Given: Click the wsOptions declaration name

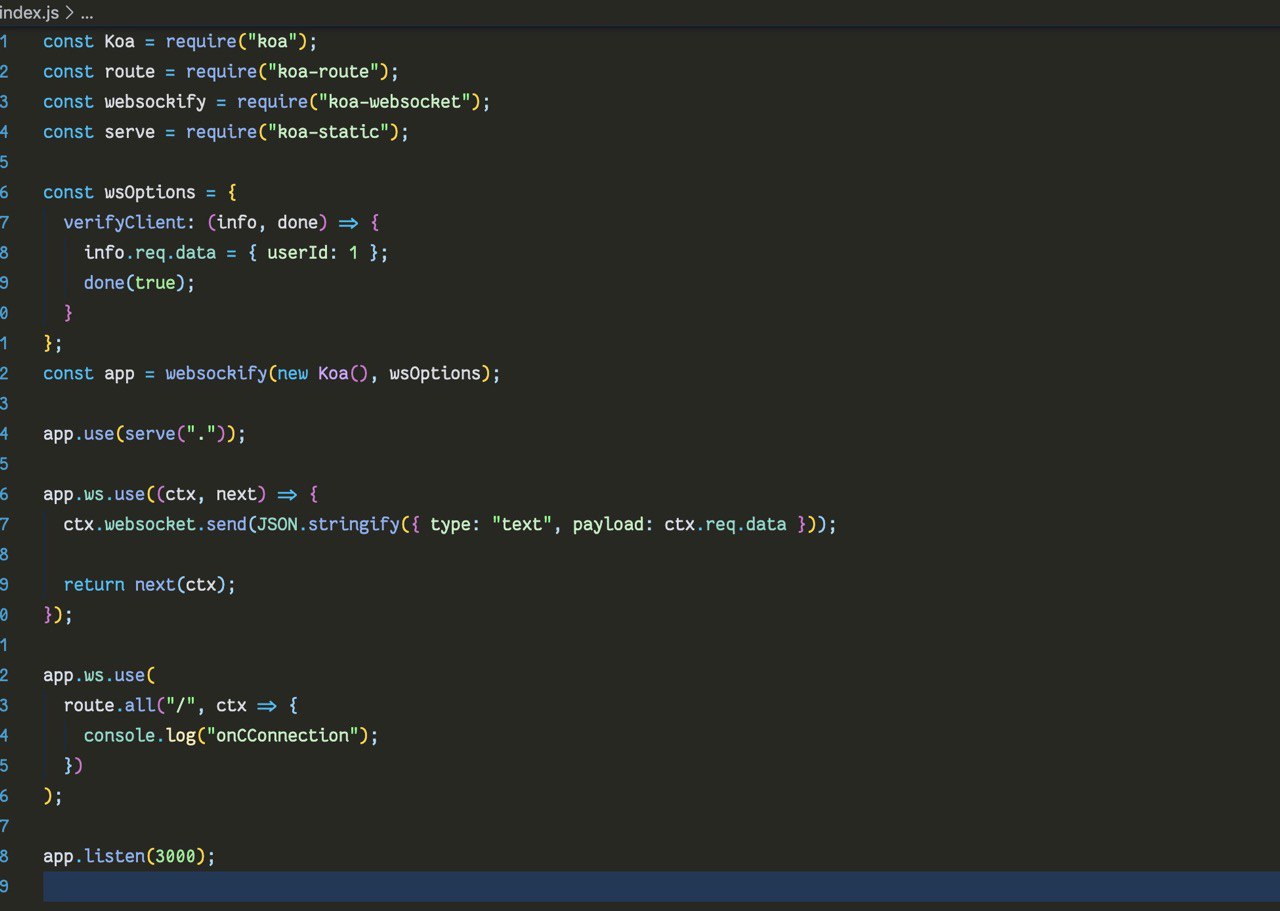Looking at the screenshot, I should coord(150,192).
